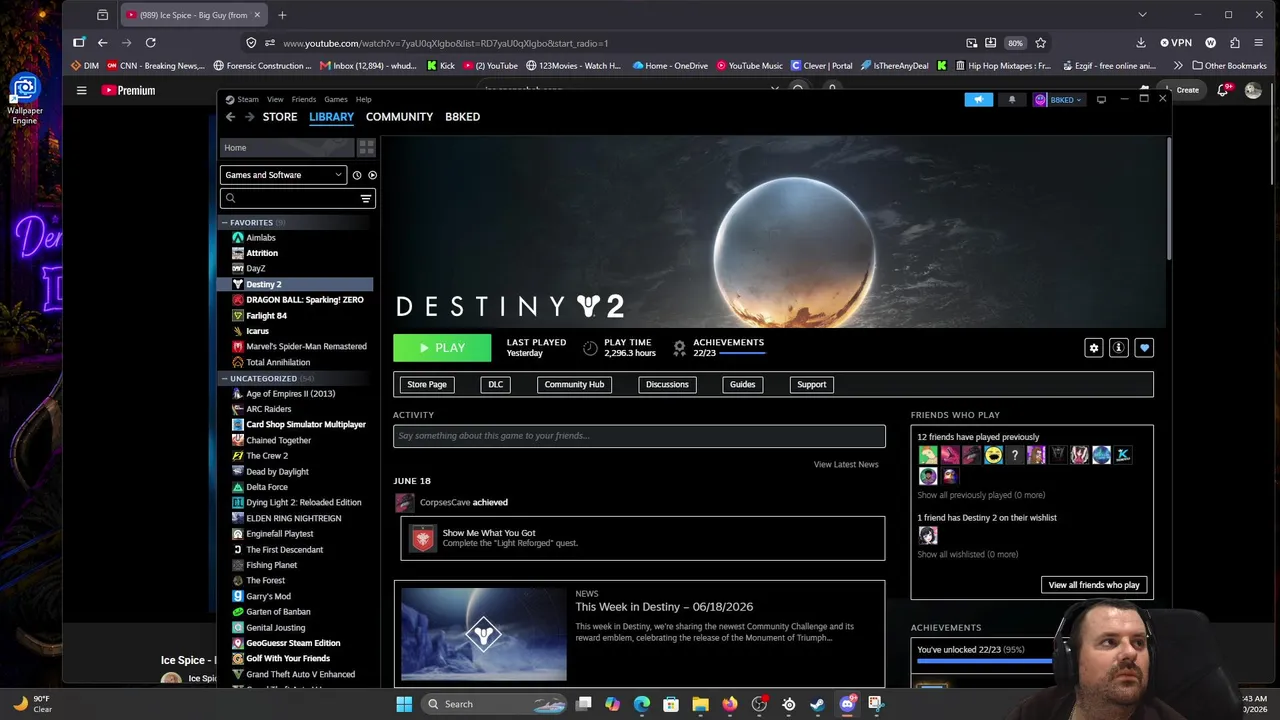Viewport: 1280px width, 720px height.
Task: Collapse the Favorites category
Action: pyautogui.click(x=224, y=222)
